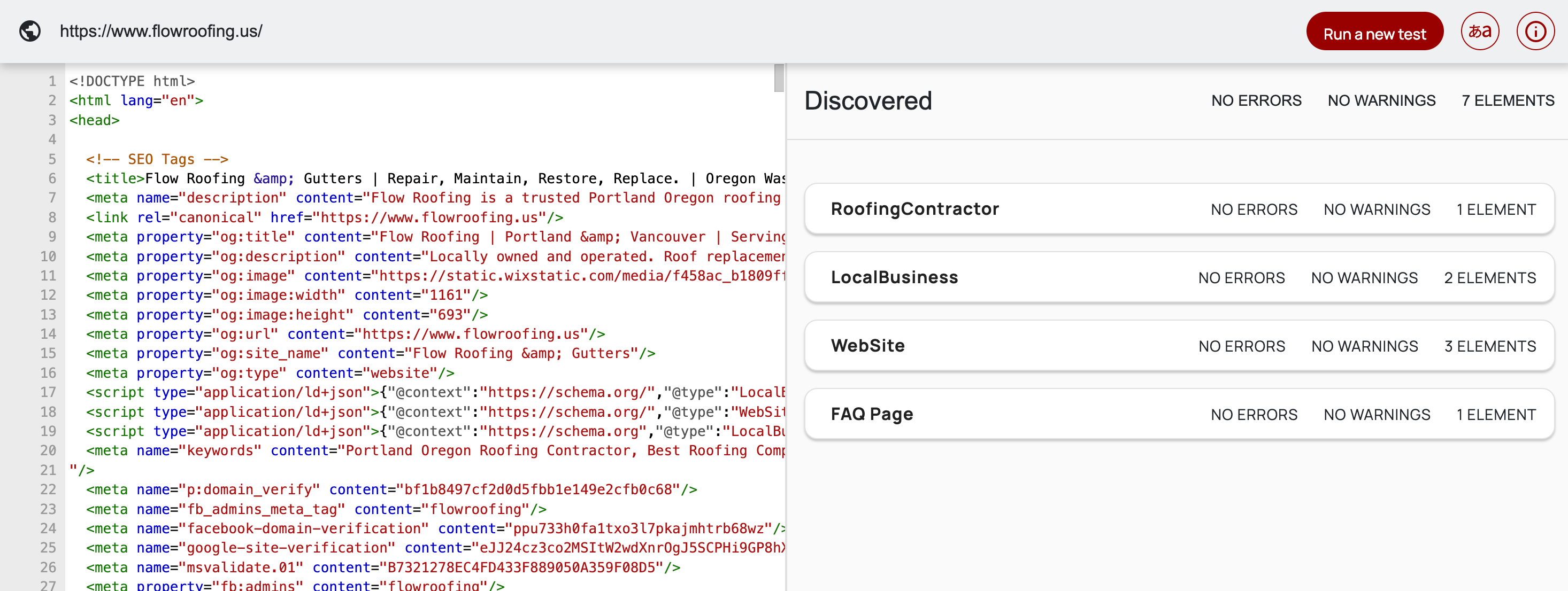Click the ld+json script on line 19
The image size is (1568, 591).
435,431
